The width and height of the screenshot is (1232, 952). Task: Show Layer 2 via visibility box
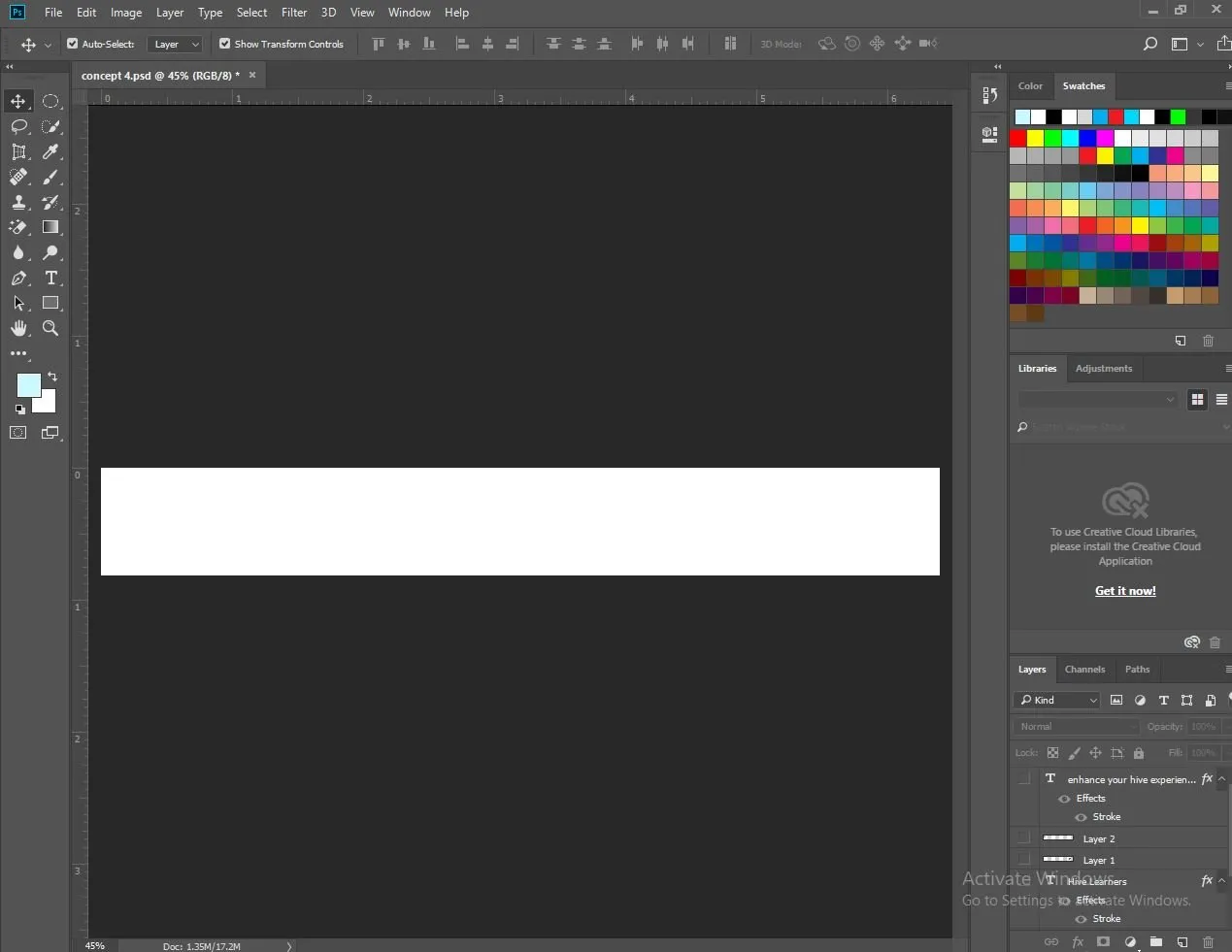coord(1024,837)
